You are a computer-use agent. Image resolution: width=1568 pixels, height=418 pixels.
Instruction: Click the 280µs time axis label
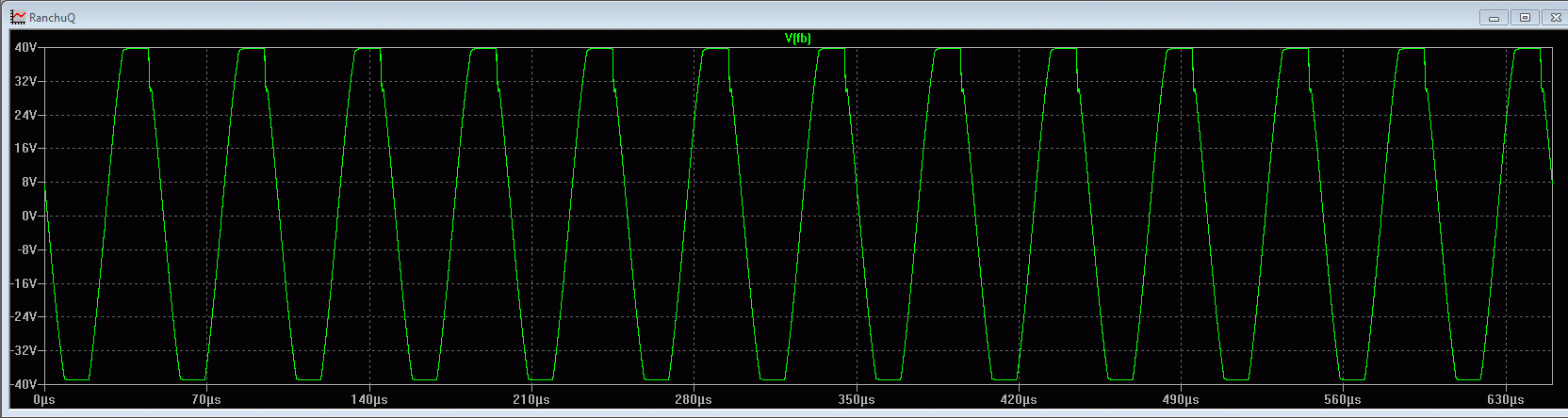(694, 400)
